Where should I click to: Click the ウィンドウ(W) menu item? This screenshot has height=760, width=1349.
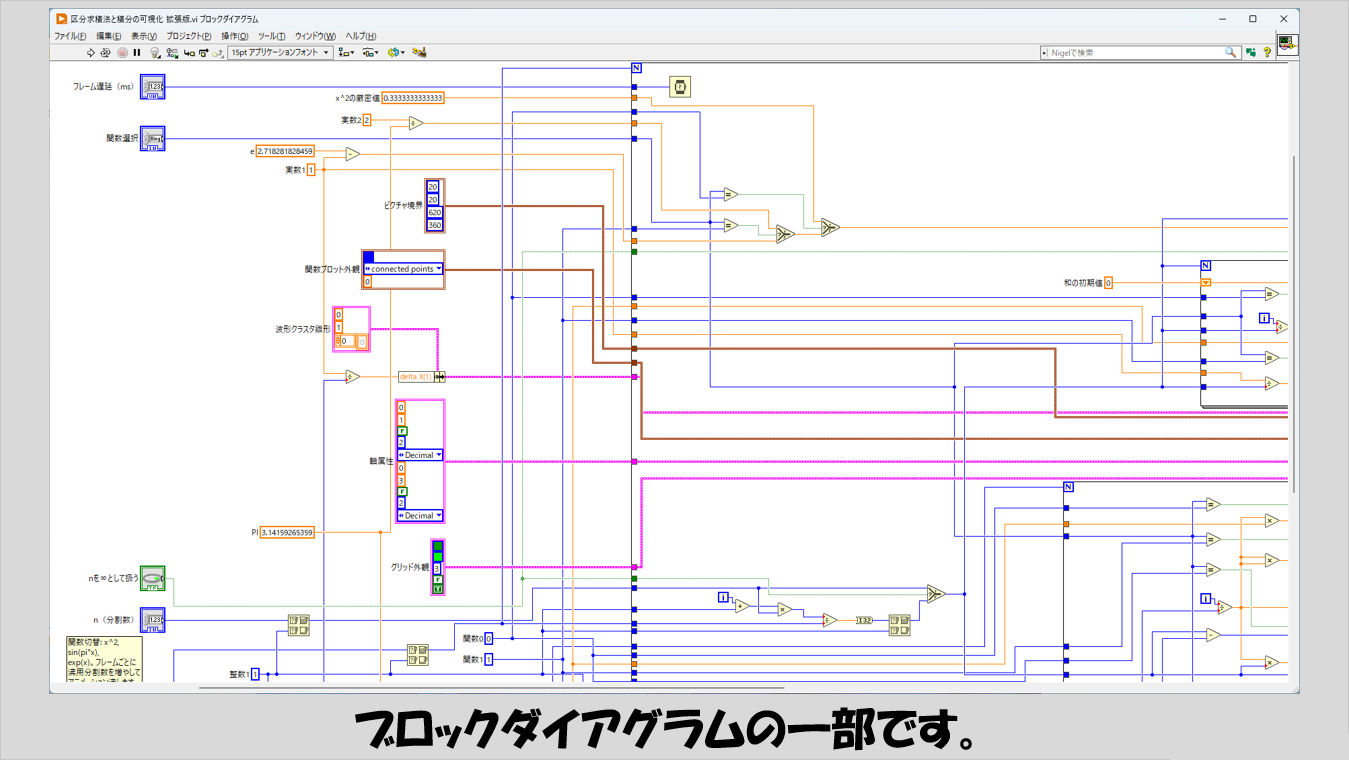tap(315, 36)
